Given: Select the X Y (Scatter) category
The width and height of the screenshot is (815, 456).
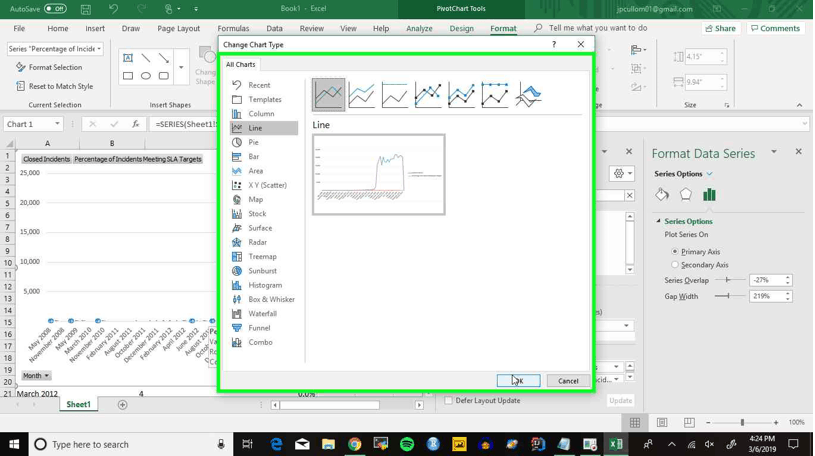Looking at the screenshot, I should coord(264,185).
